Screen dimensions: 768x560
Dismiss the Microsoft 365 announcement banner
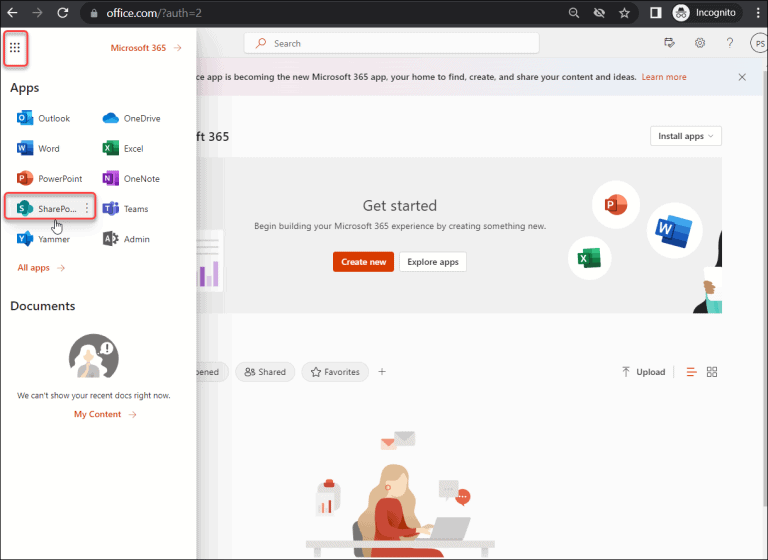[742, 77]
